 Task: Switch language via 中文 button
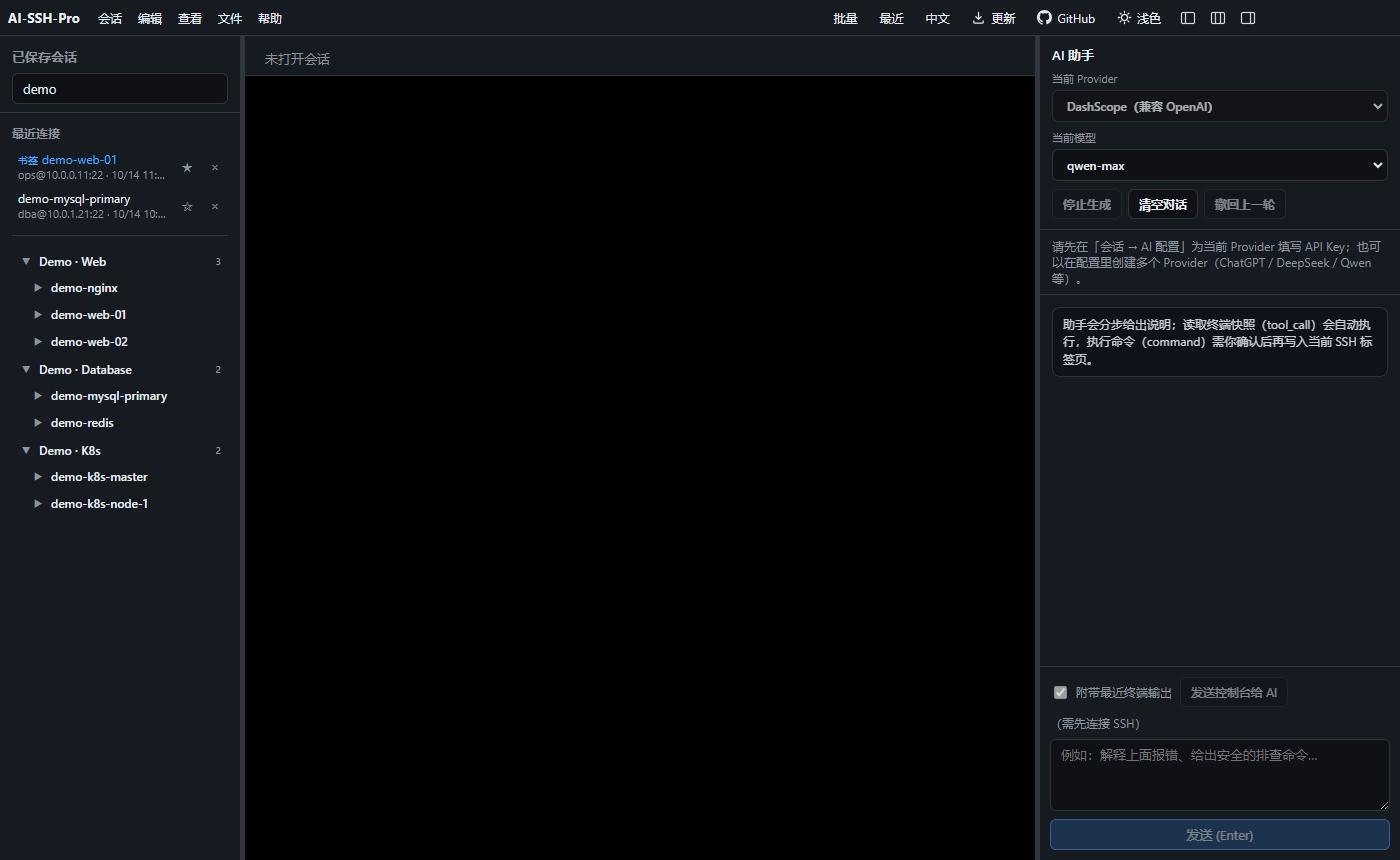pyautogui.click(x=938, y=18)
